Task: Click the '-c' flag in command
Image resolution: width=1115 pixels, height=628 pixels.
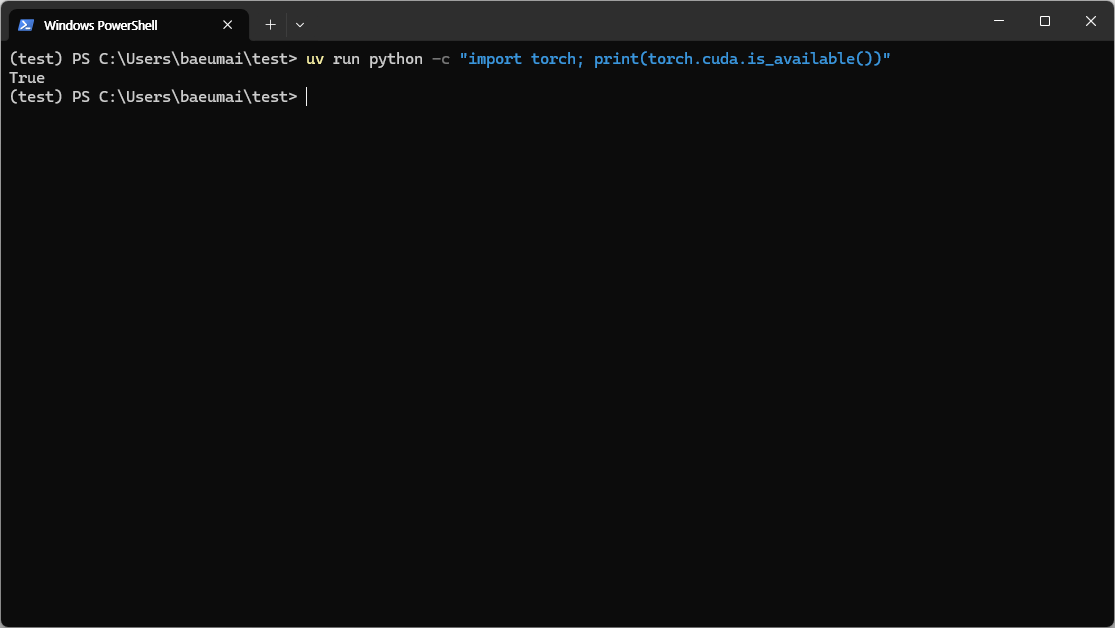Action: (x=441, y=59)
